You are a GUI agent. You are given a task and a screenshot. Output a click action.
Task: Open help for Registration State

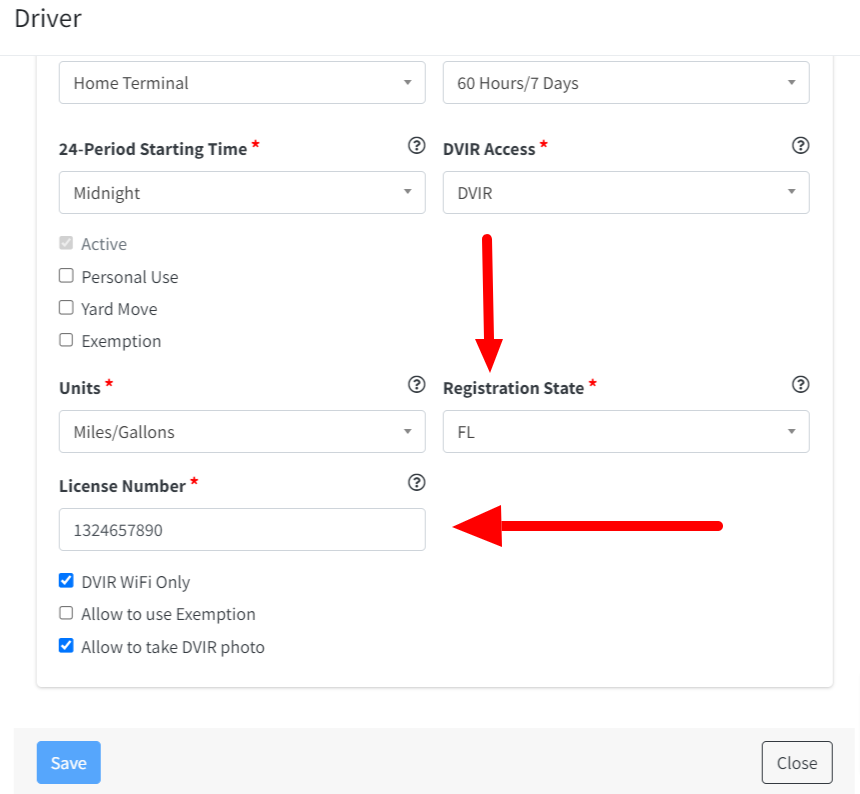click(800, 384)
